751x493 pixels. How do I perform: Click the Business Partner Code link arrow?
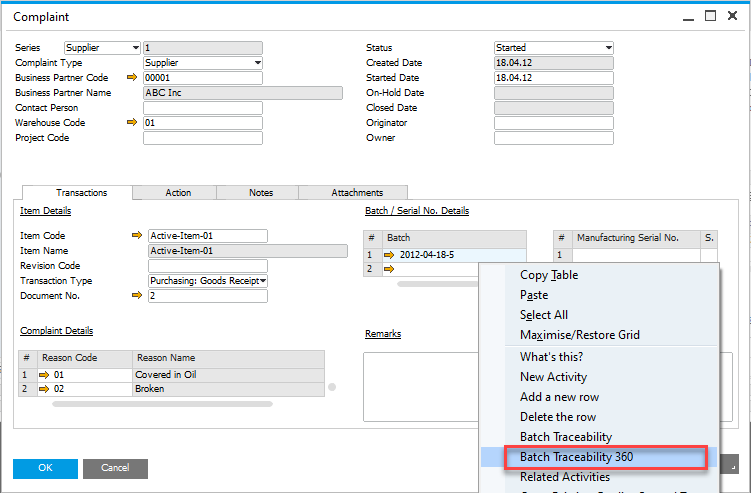click(x=131, y=78)
